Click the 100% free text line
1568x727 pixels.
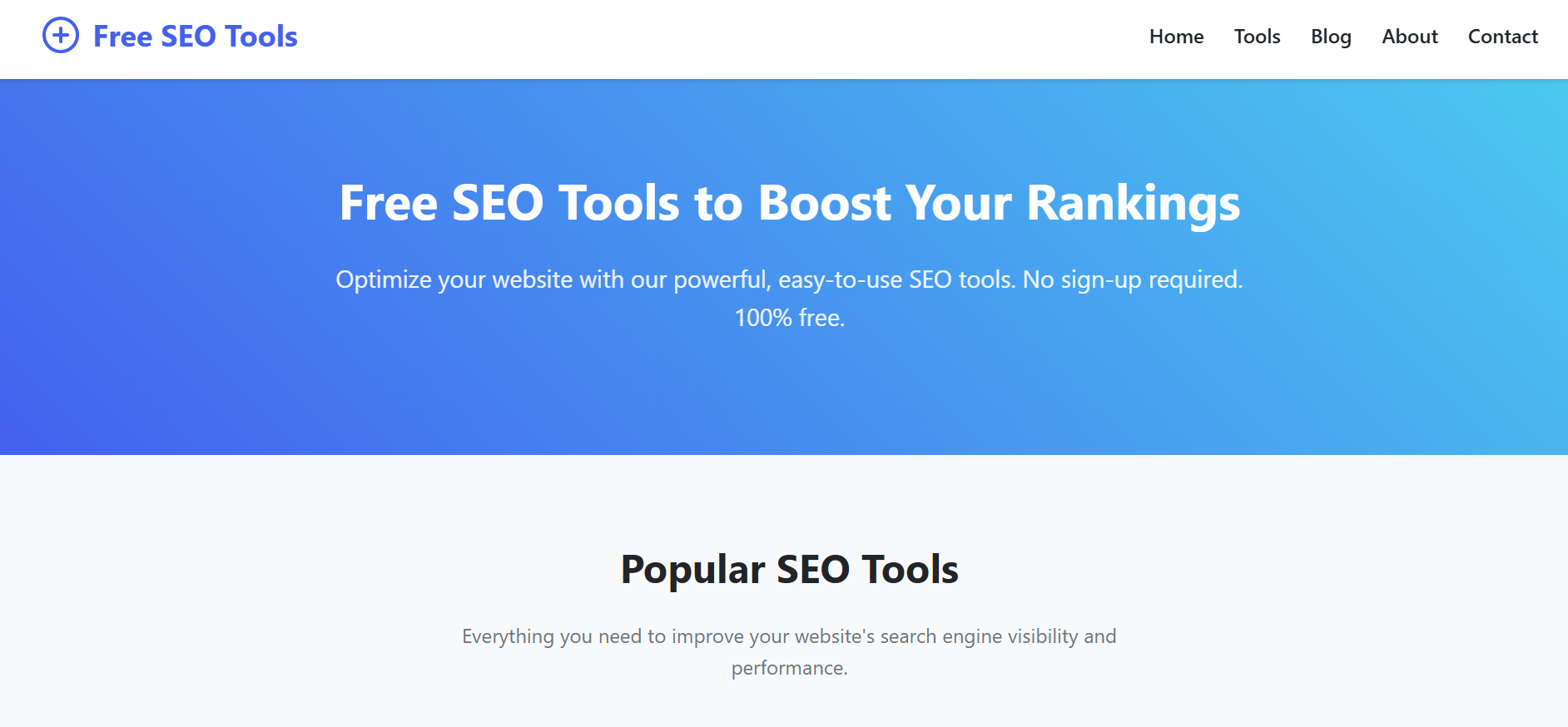789,317
